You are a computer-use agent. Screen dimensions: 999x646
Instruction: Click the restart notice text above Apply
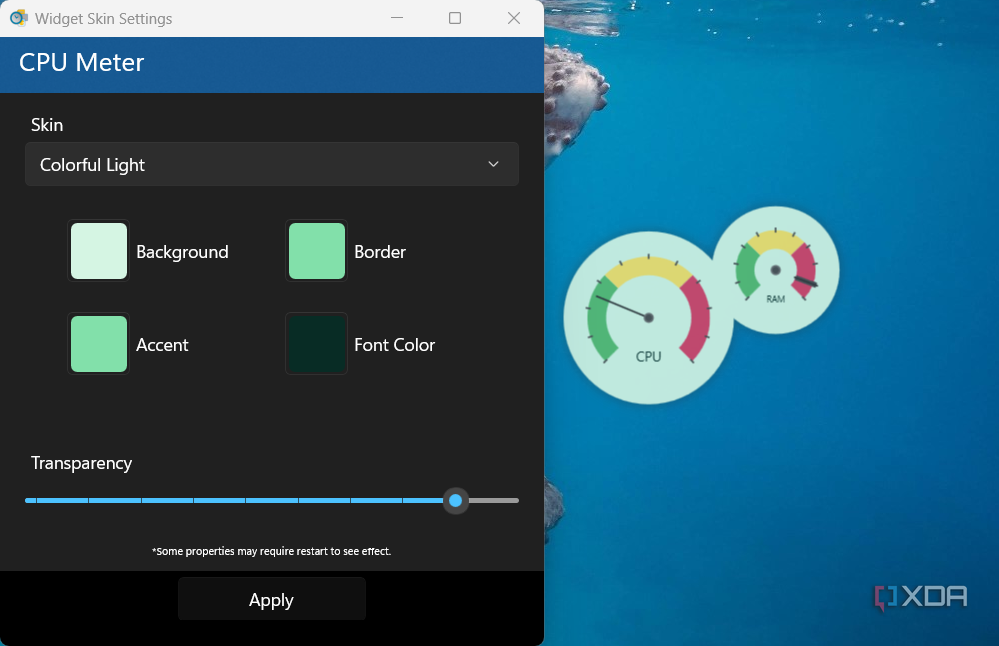coord(271,551)
